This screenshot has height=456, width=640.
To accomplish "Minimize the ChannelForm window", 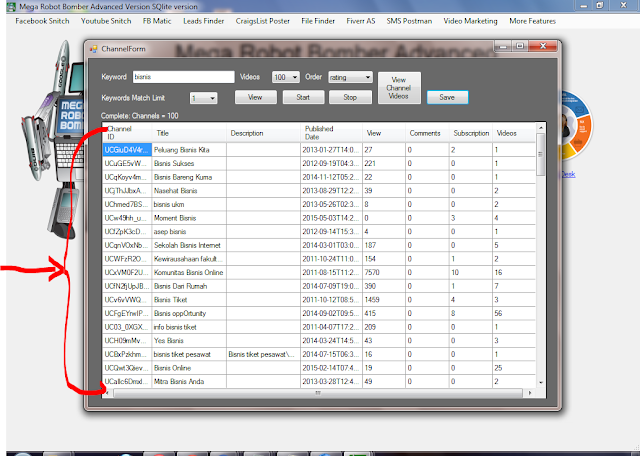I will point(504,46).
